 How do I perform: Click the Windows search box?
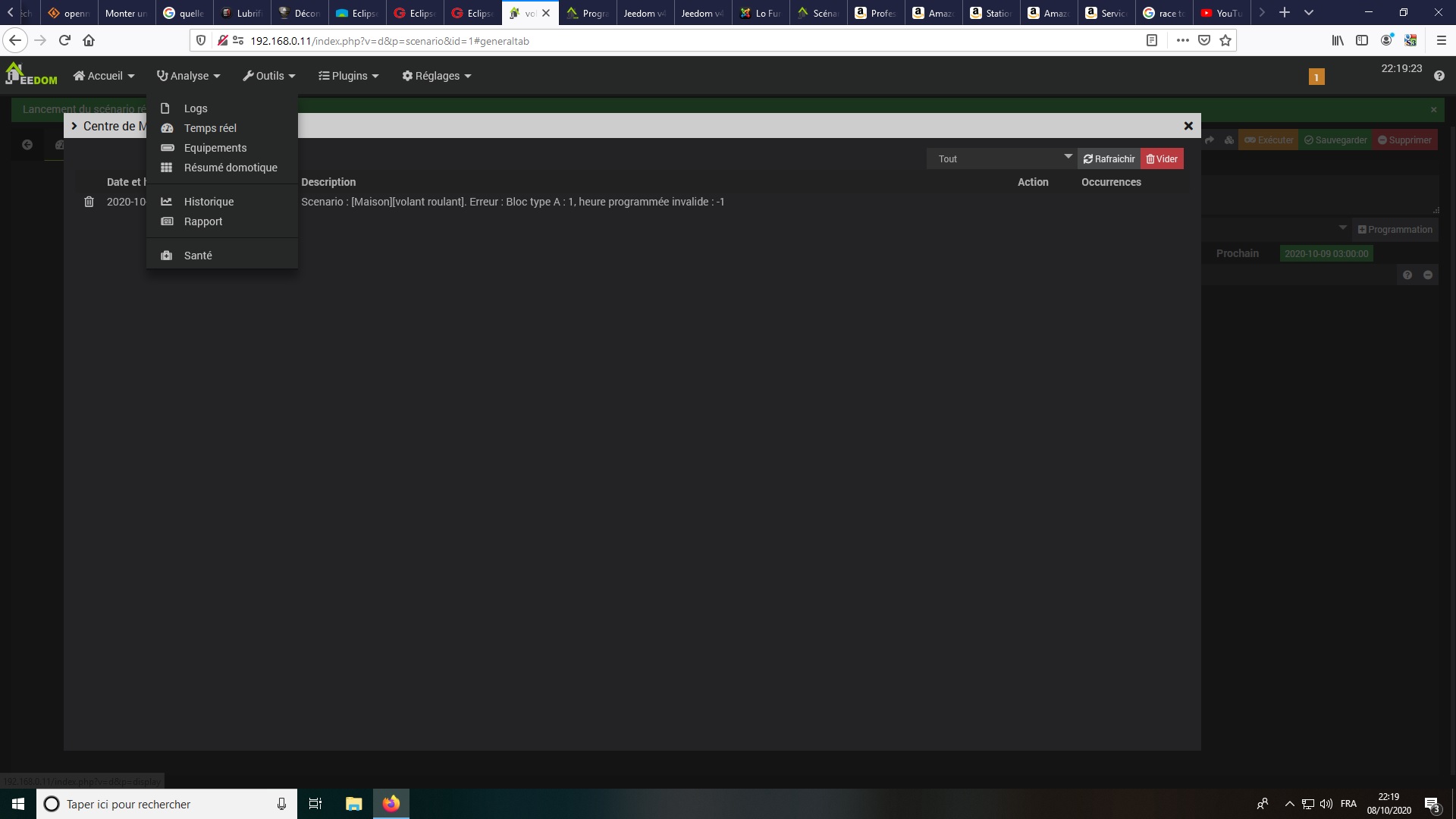tap(166, 804)
